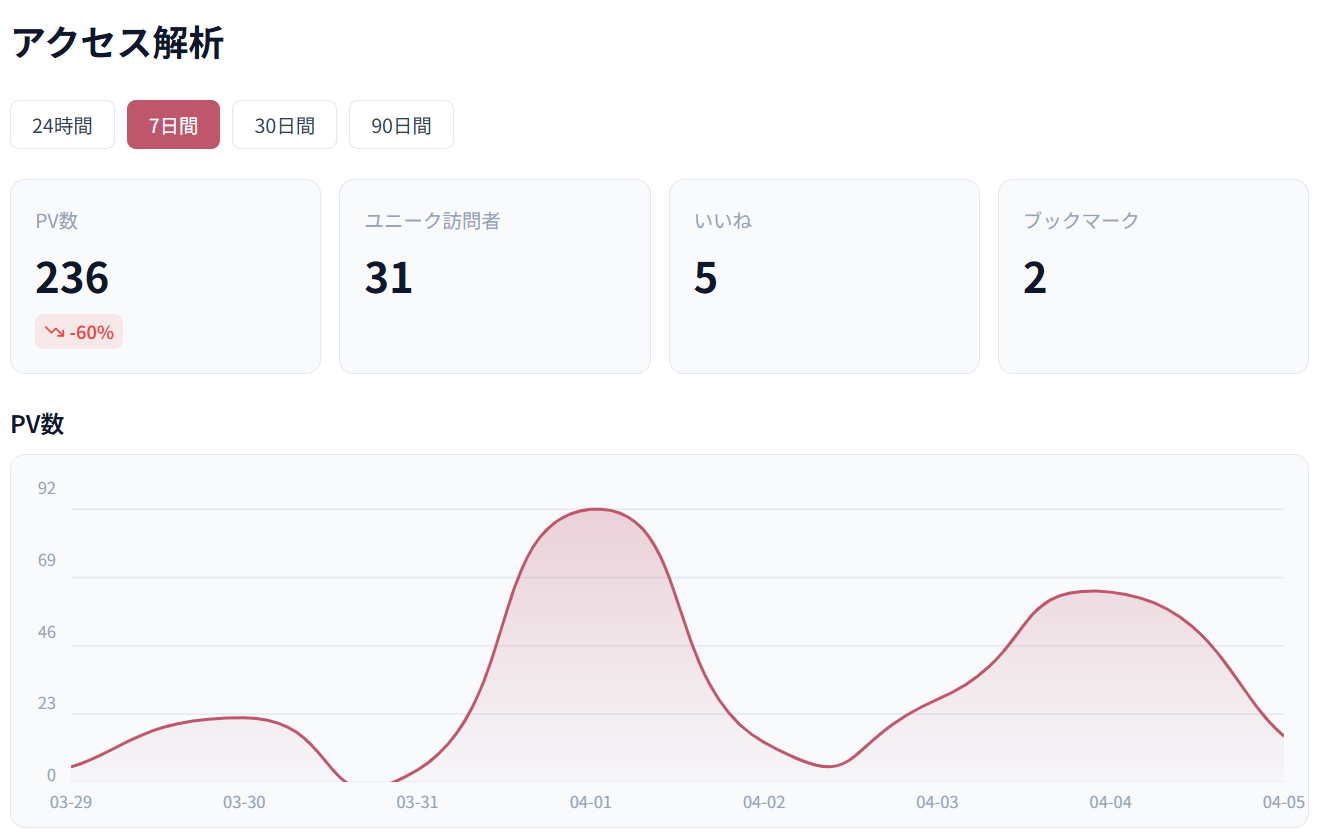Select the 24時間 time range

coord(62,125)
